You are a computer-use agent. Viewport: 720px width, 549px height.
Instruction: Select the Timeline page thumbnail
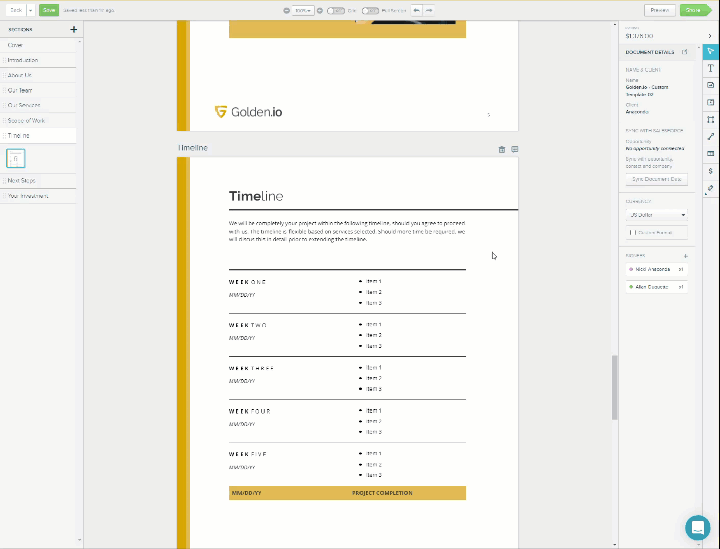click(x=16, y=158)
